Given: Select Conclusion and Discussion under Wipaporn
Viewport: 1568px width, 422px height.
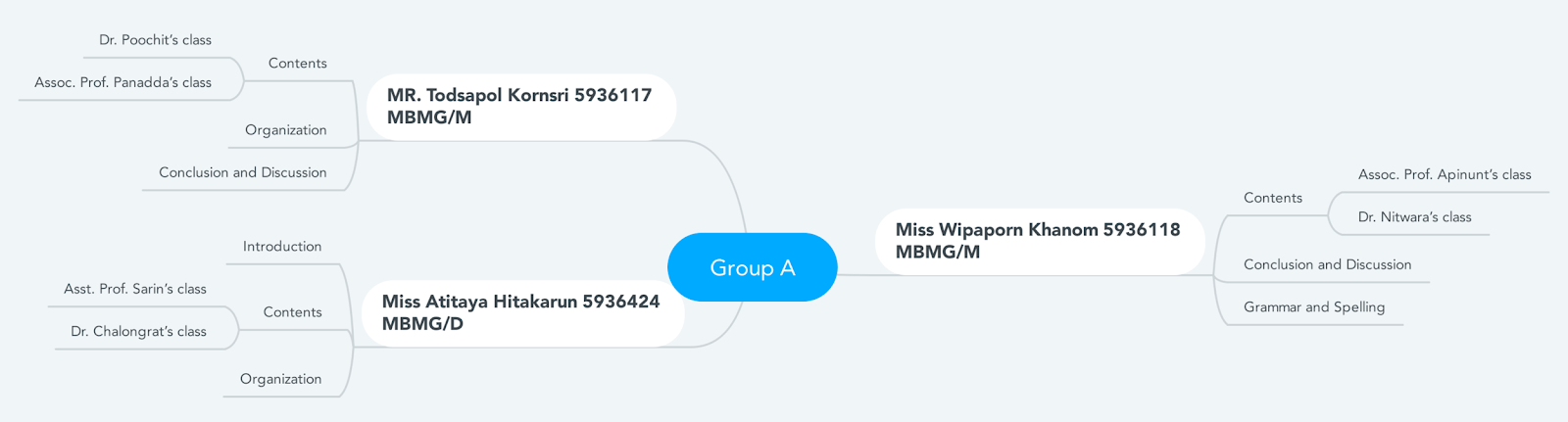Looking at the screenshot, I should (x=1328, y=264).
